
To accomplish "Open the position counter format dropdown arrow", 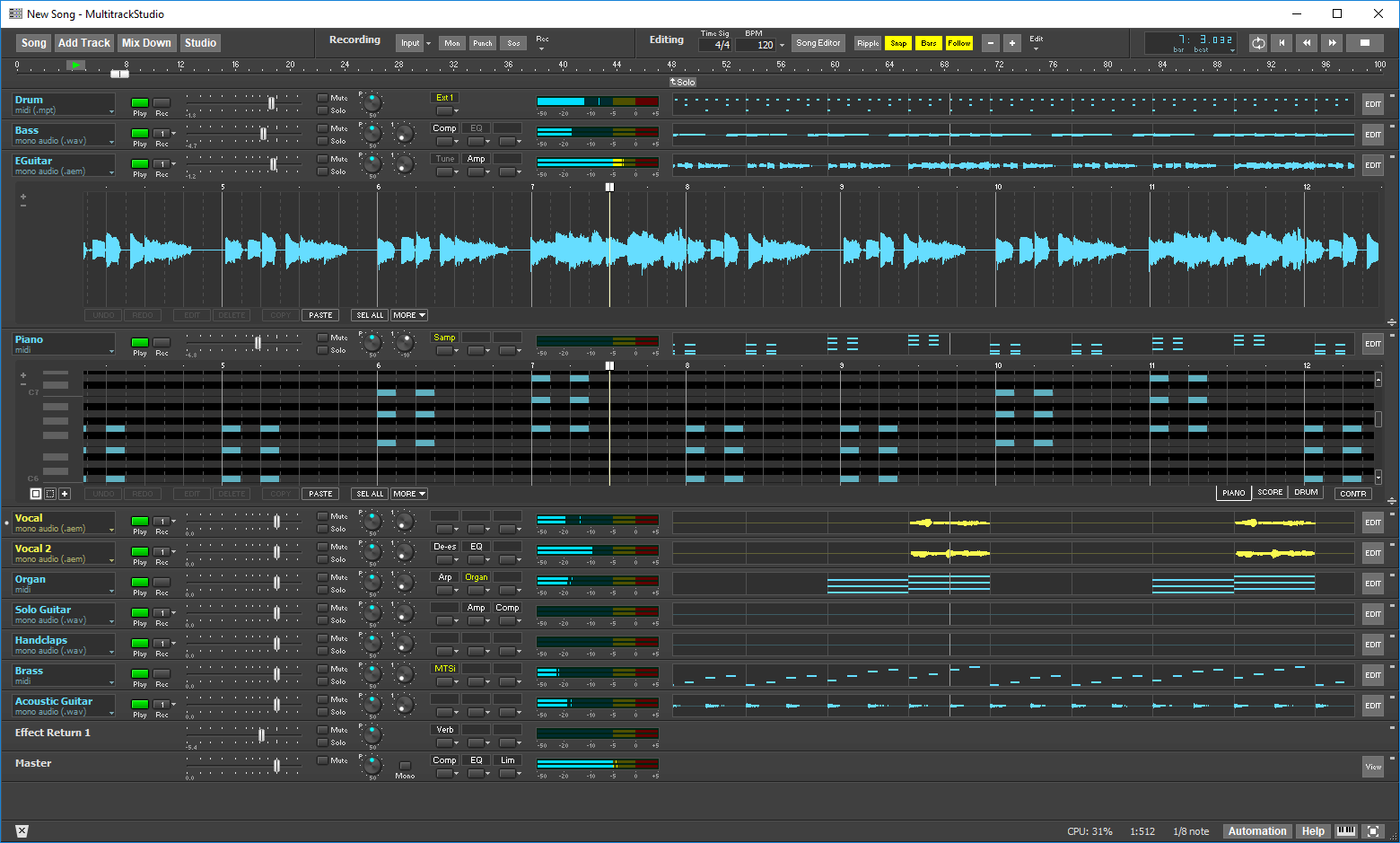I will coord(1232,50).
